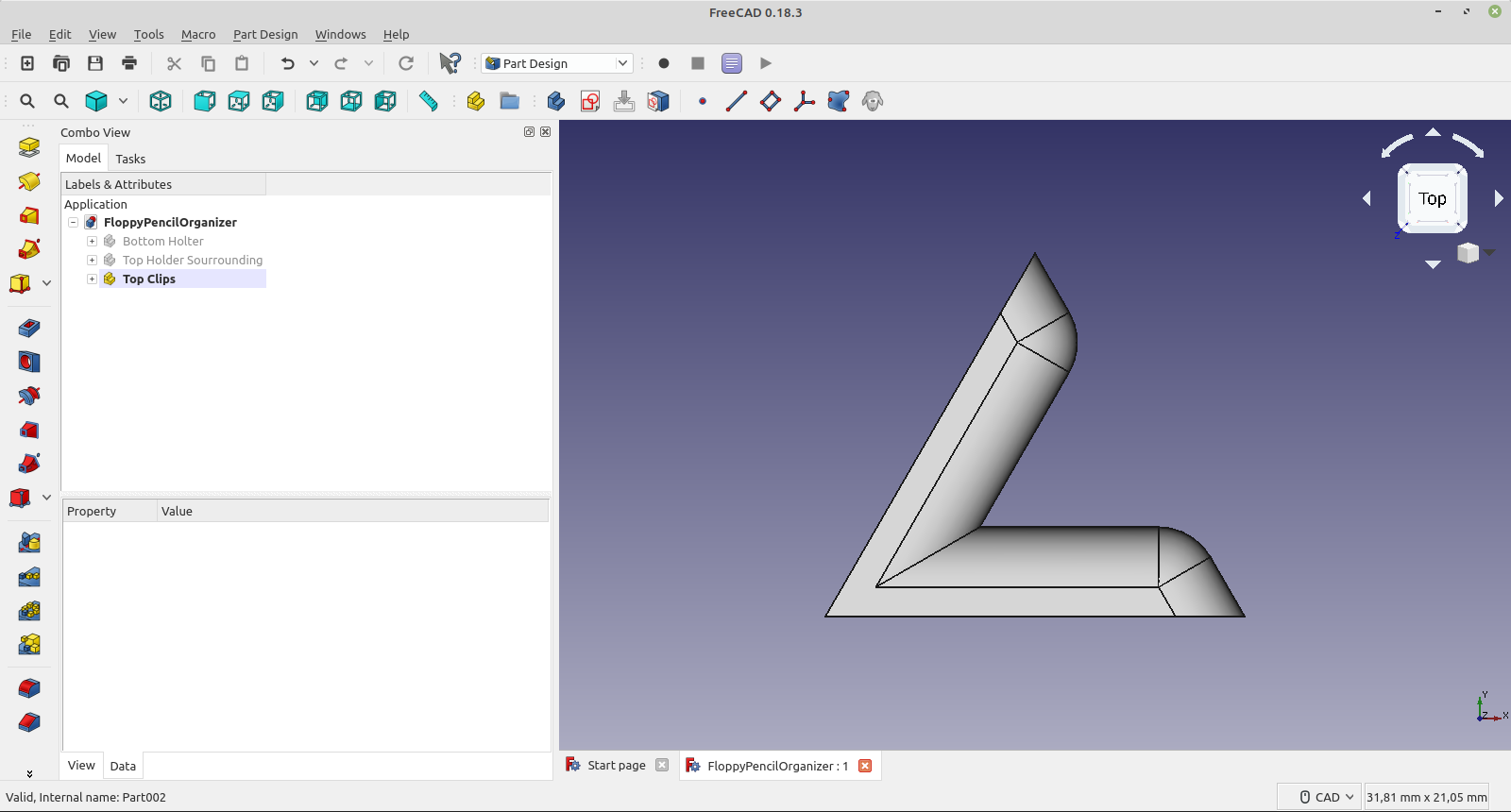Screen dimensions: 1511x812
Task: Open the undo history dropdown arrow
Action: 314,63
